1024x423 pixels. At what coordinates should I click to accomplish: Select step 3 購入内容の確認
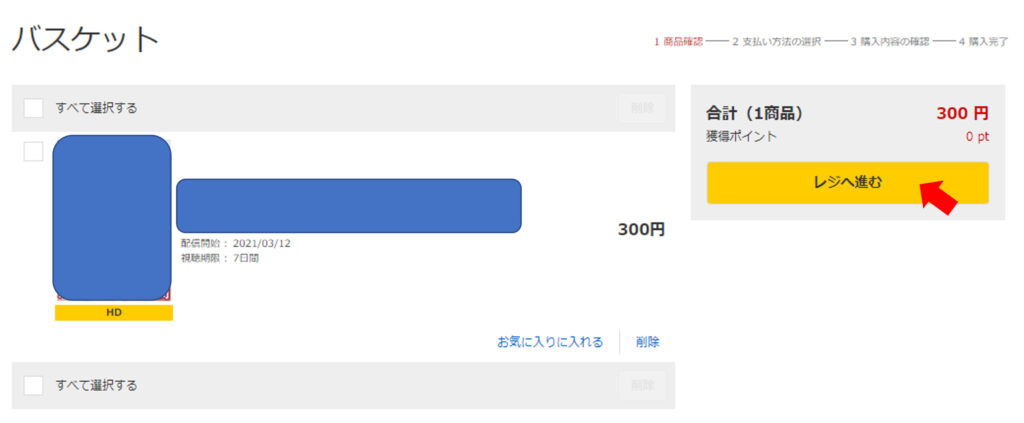point(889,42)
